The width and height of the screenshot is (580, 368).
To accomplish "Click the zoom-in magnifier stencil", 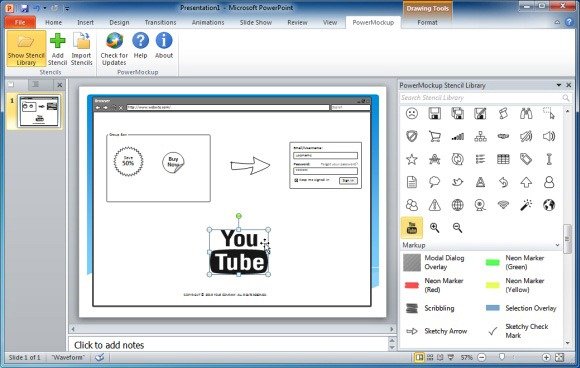I will coord(435,227).
